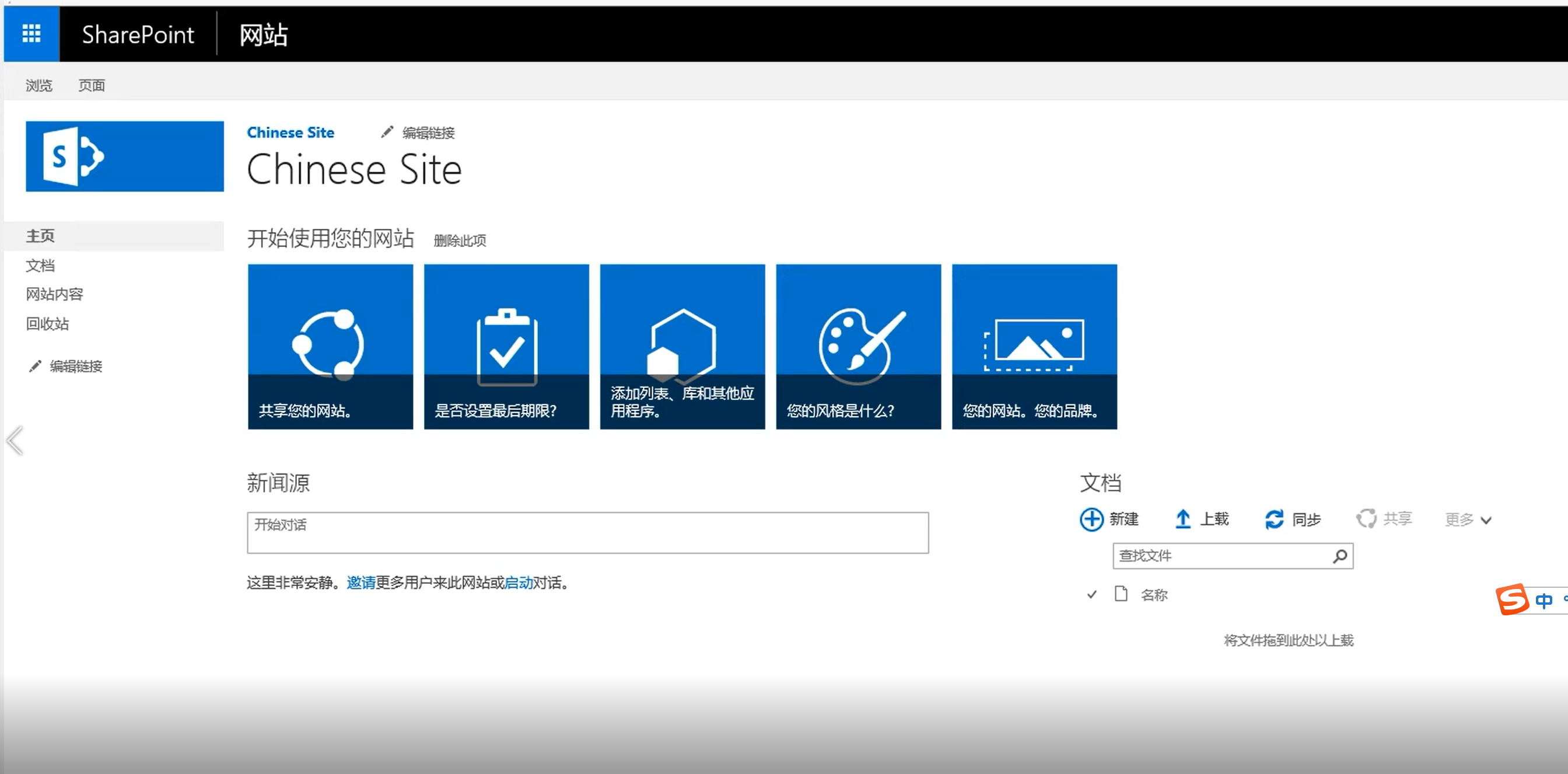Viewport: 1568px width, 774px height.
Task: Click the 开始对话 newsfeed text box
Action: (x=587, y=532)
